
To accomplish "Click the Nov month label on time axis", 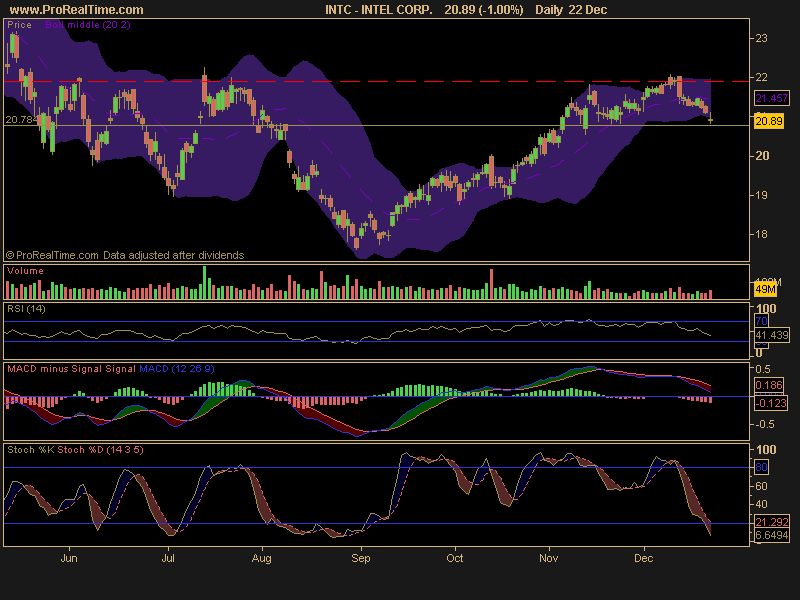I will (x=548, y=558).
